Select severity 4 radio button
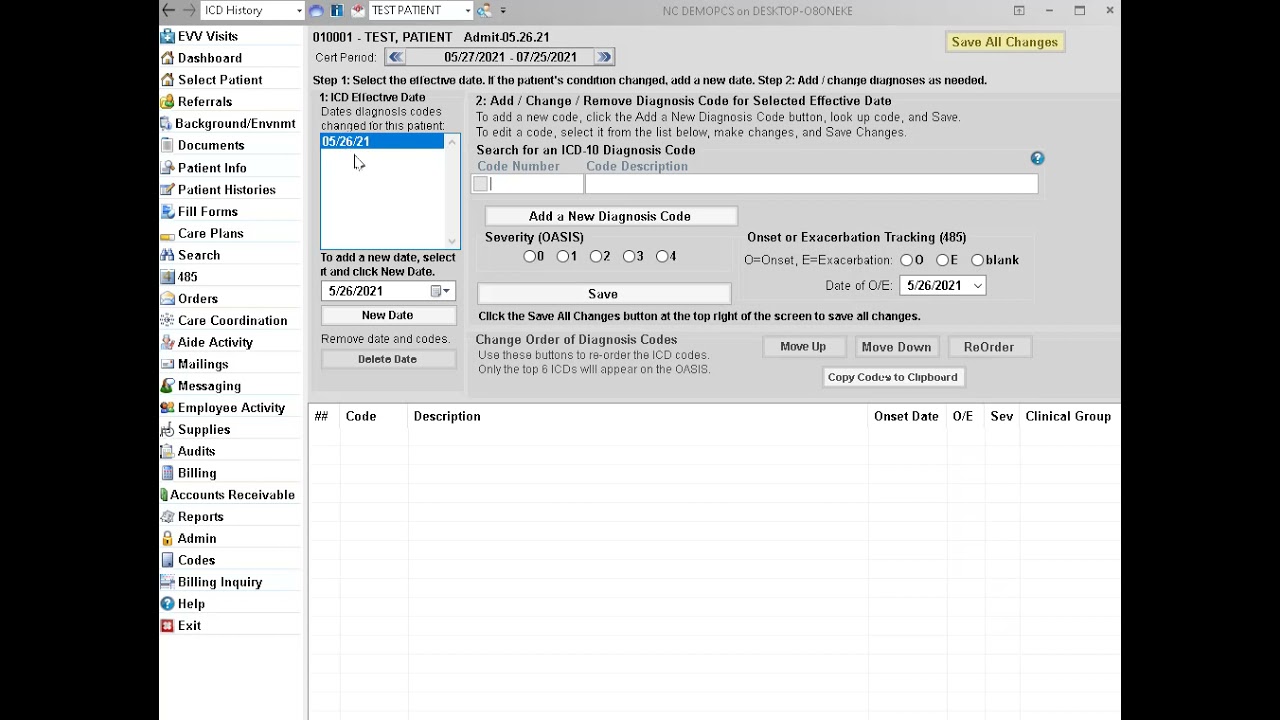This screenshot has width=1280, height=720. (661, 257)
